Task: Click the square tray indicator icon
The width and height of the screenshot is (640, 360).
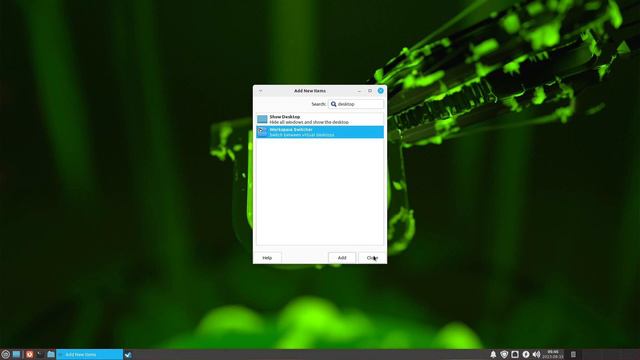Action: pyautogui.click(x=515, y=354)
